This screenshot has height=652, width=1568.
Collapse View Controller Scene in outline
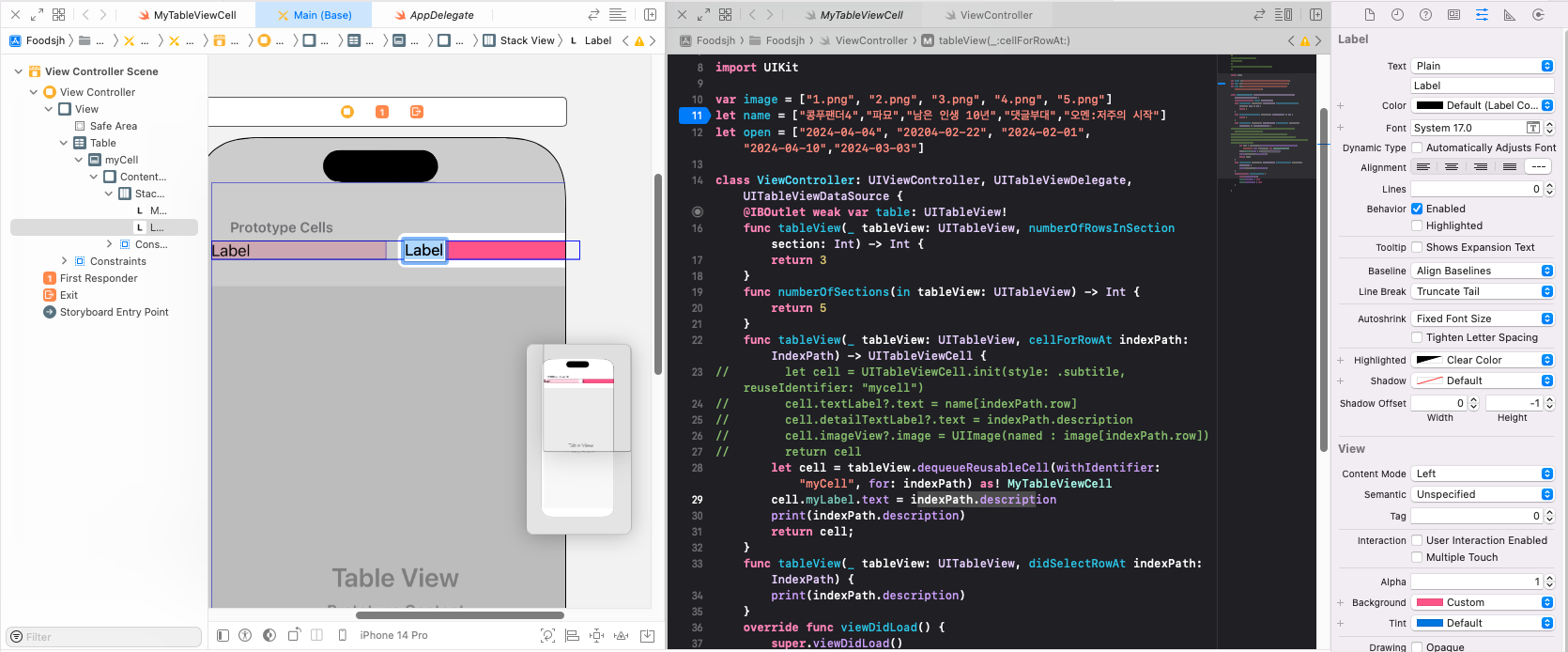point(18,71)
